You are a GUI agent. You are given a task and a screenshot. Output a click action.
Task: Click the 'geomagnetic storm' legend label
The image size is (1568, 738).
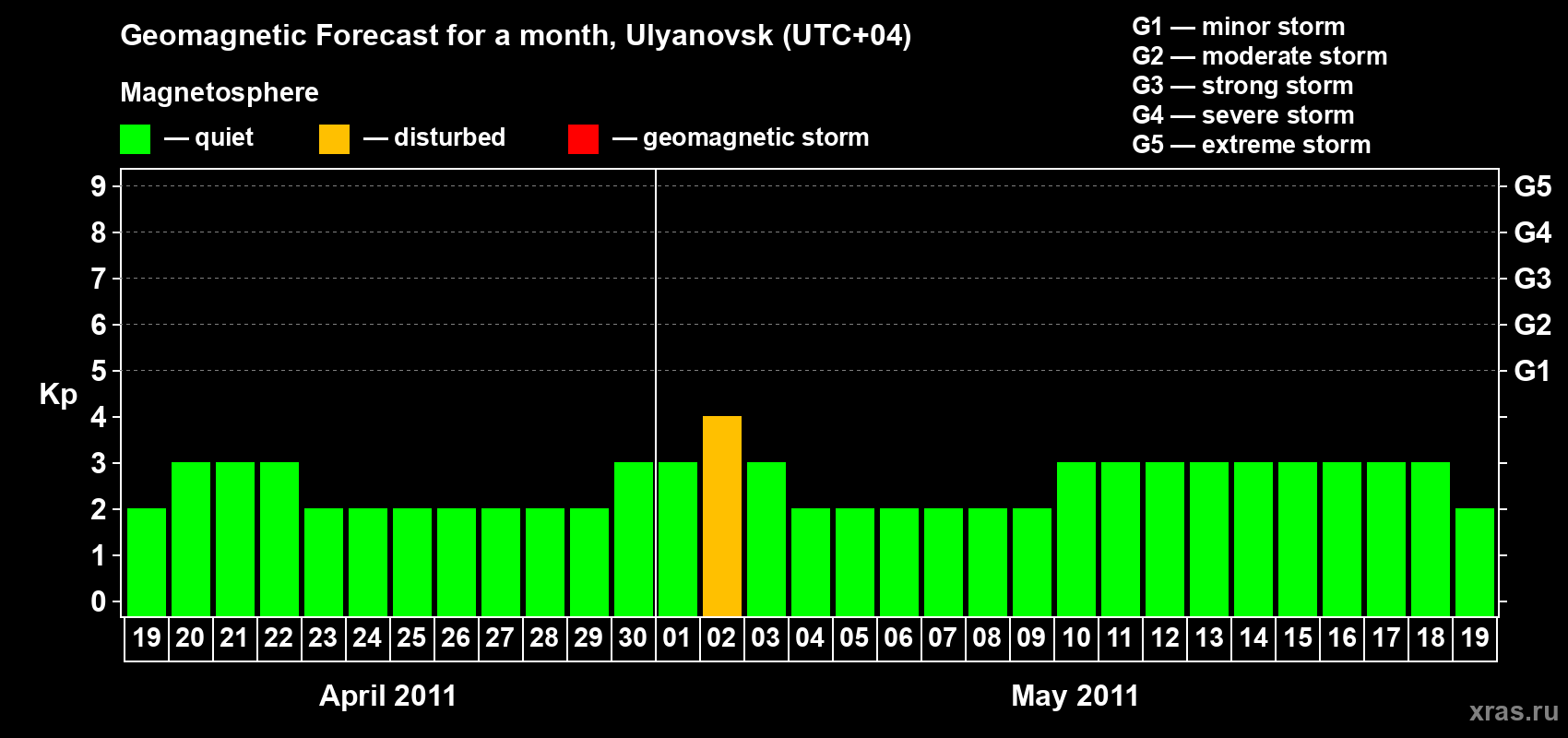pyautogui.click(x=755, y=137)
